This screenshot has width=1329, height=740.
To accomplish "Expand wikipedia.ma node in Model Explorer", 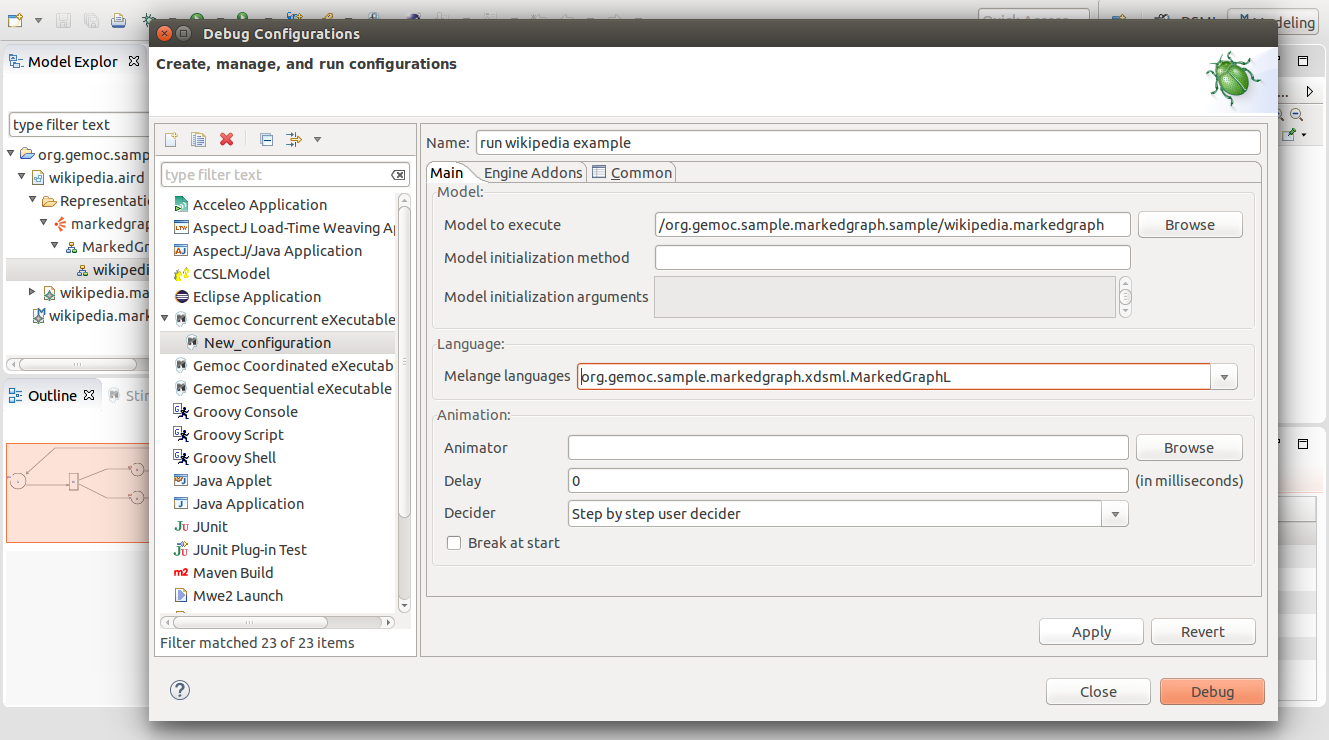I will coord(33,292).
